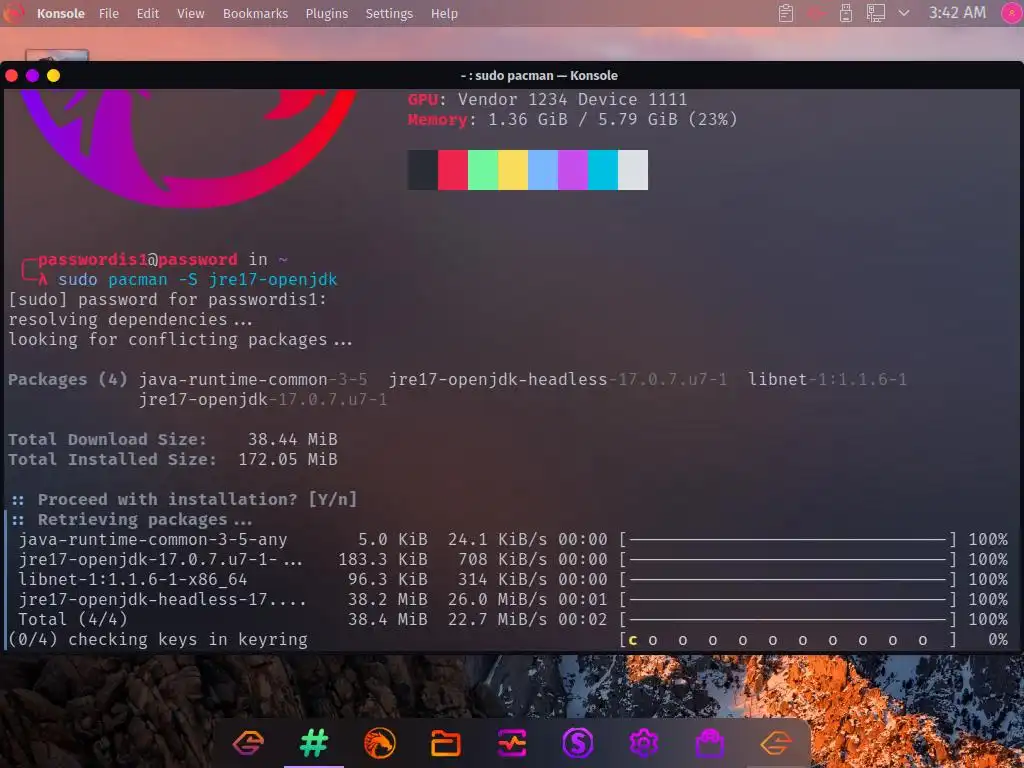This screenshot has width=1024, height=768.
Task: Open the USB removable devices tray icon
Action: click(846, 13)
